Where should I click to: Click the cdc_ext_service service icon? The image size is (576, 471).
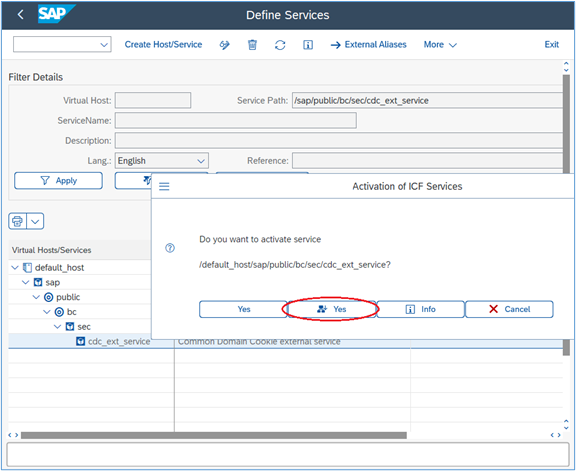pyautogui.click(x=80, y=341)
